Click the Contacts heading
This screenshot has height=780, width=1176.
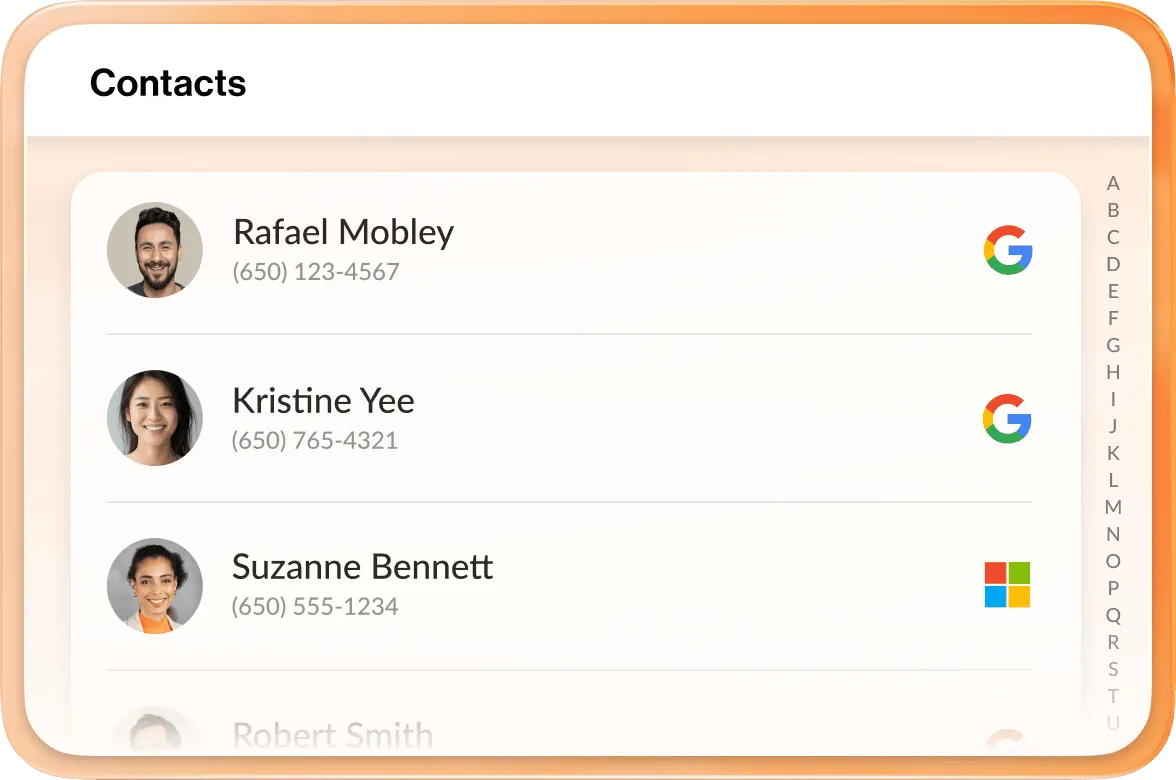(x=168, y=83)
